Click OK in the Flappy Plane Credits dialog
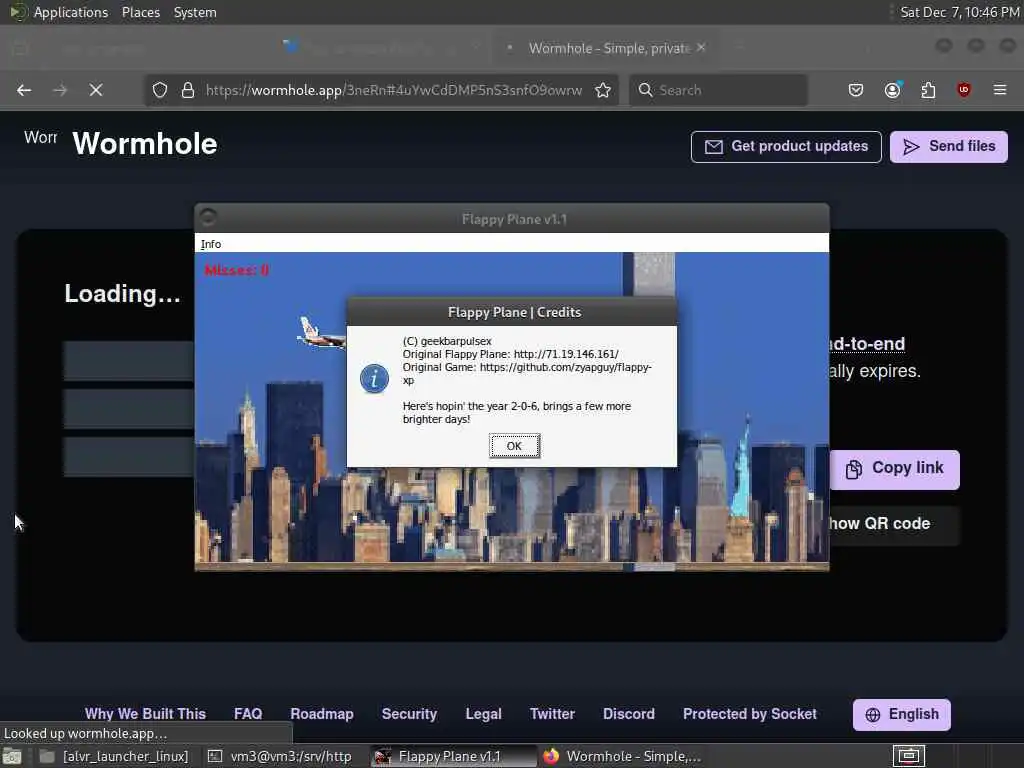This screenshot has width=1024, height=768. pyautogui.click(x=514, y=446)
